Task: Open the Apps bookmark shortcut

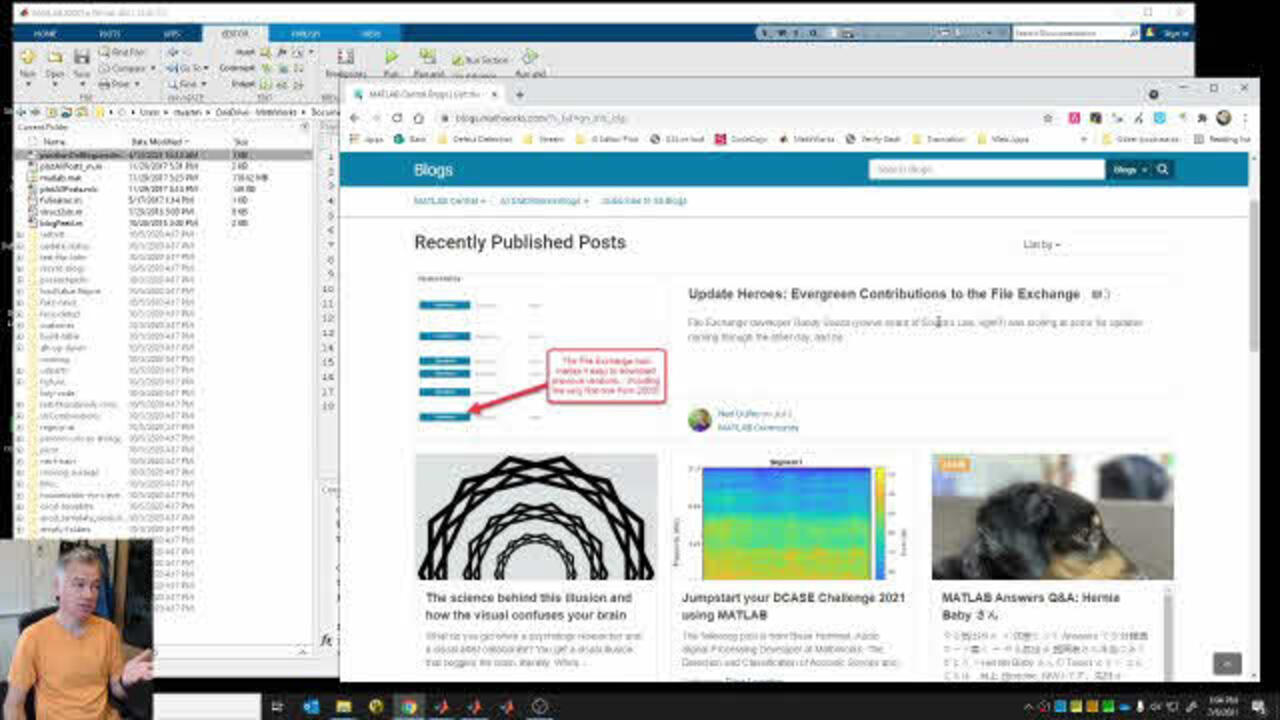Action: click(x=367, y=139)
